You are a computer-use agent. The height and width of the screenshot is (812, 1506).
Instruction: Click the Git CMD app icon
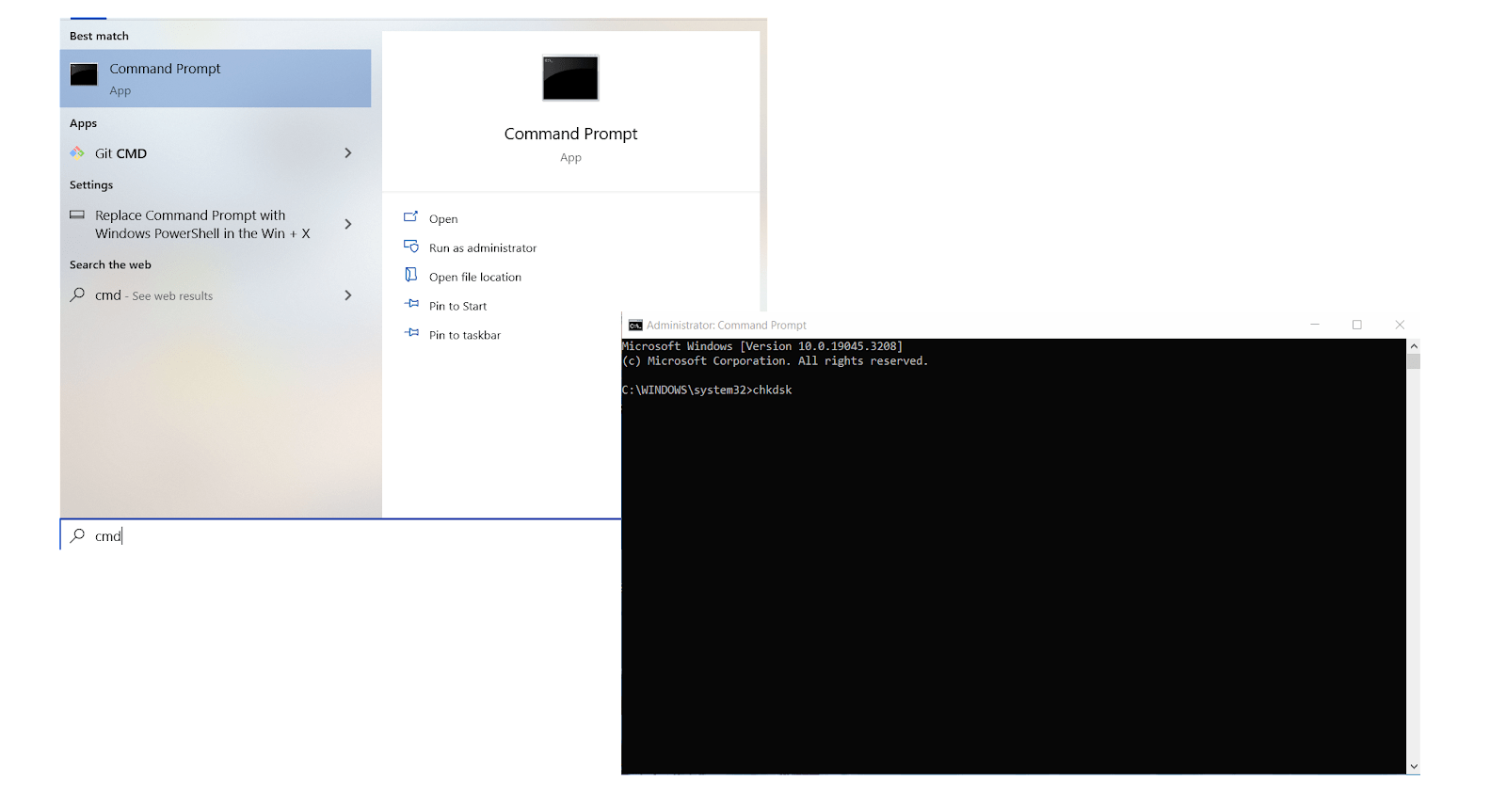[77, 153]
